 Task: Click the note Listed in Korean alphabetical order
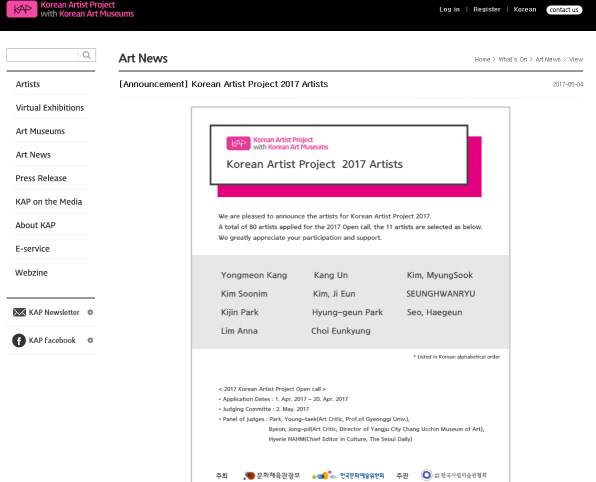pos(457,357)
